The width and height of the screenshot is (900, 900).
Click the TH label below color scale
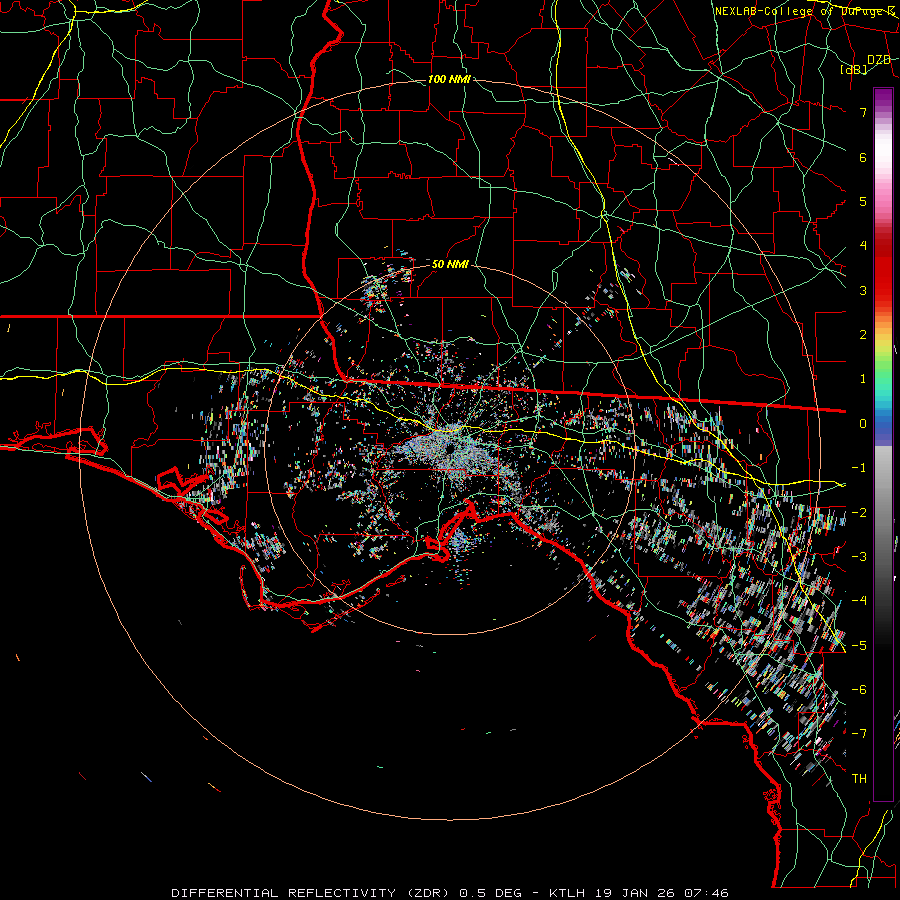859,779
